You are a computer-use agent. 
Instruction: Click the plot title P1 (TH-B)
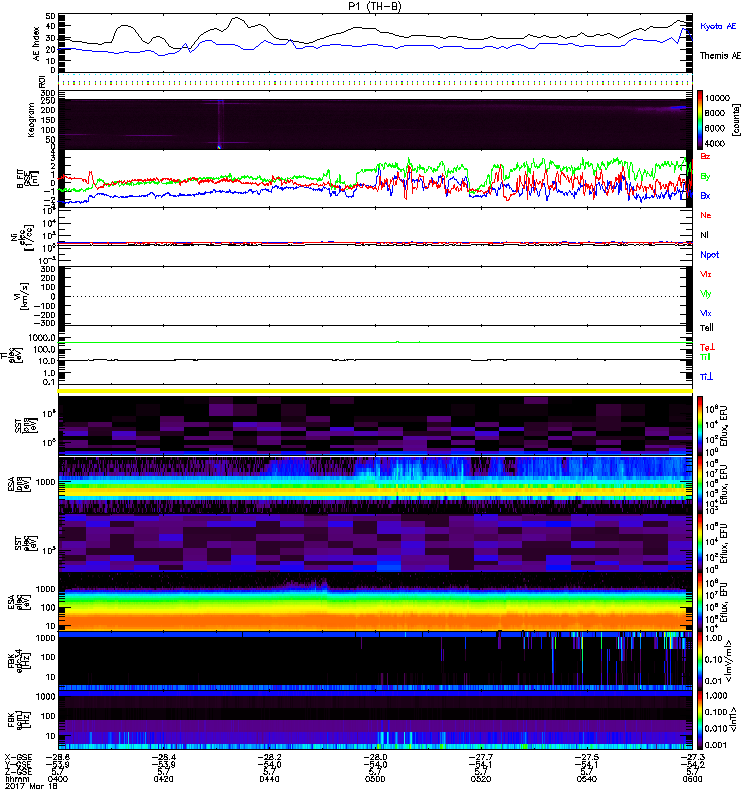pos(374,6)
